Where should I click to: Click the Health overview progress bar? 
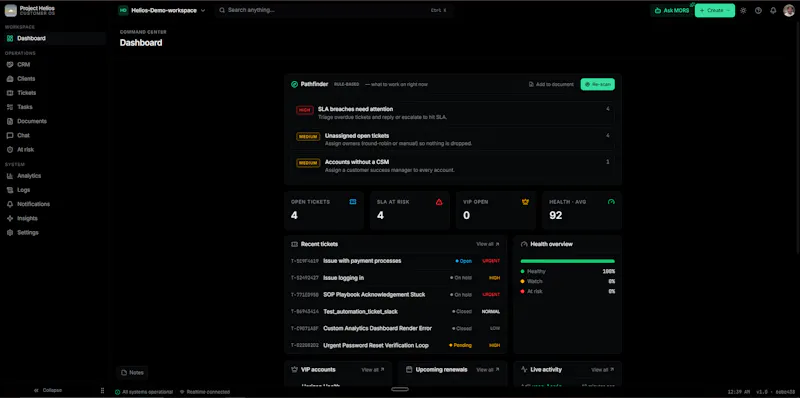567,261
